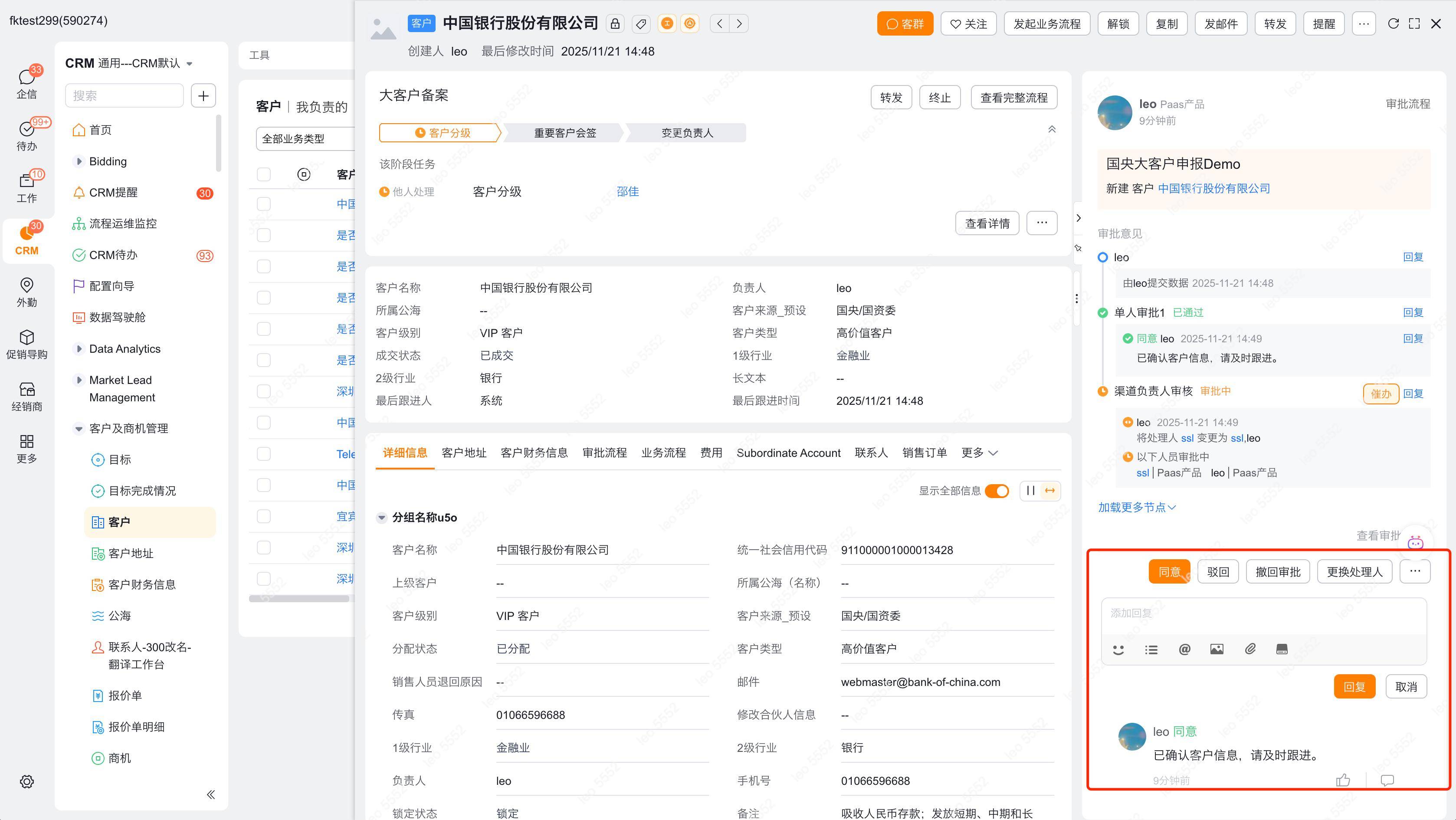1456x820 pixels.
Task: Open emoji picker in reply box
Action: (1118, 649)
